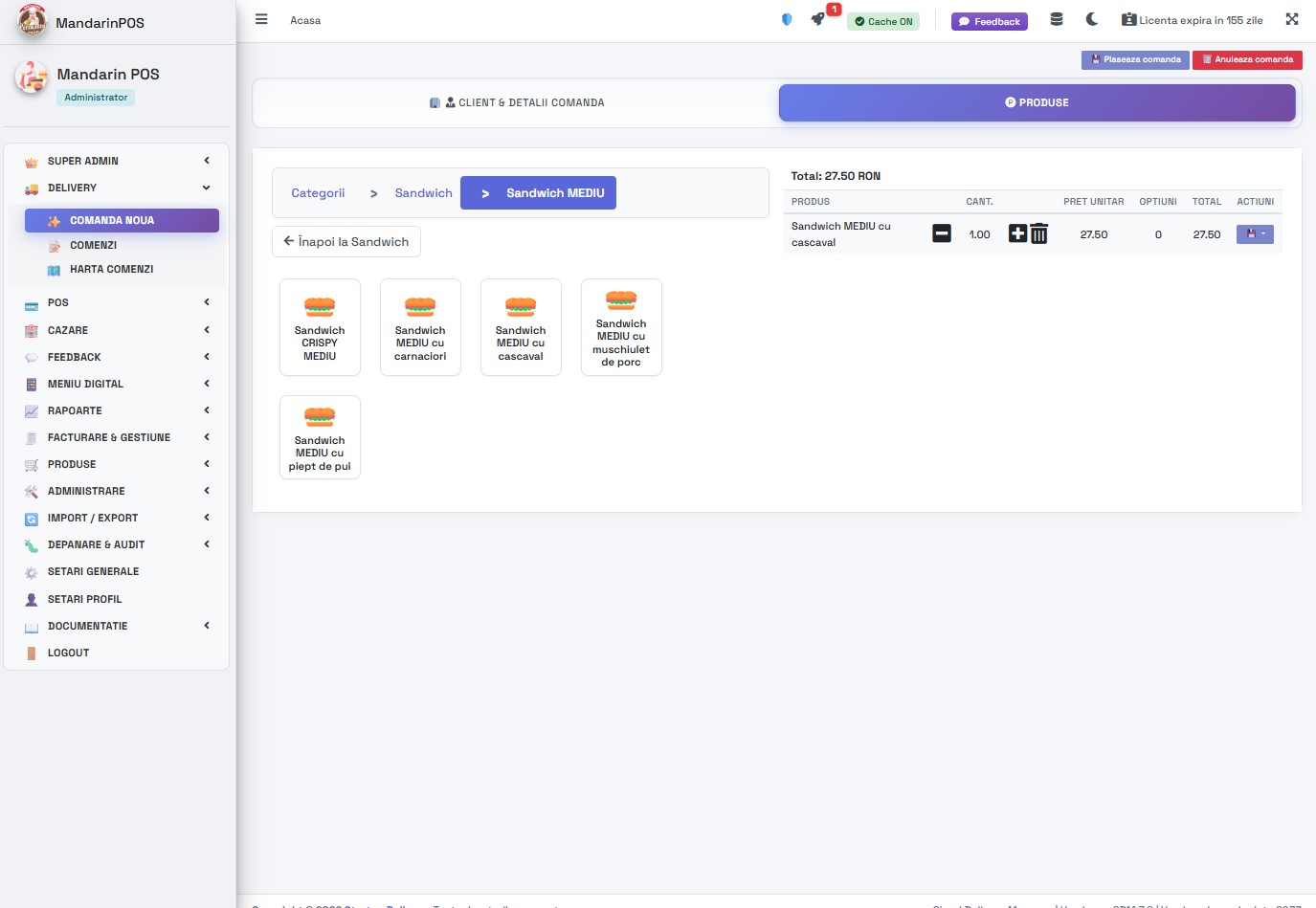Screen dimensions: 1316x908
Task: Click the database icon in header
Action: 1057,20
